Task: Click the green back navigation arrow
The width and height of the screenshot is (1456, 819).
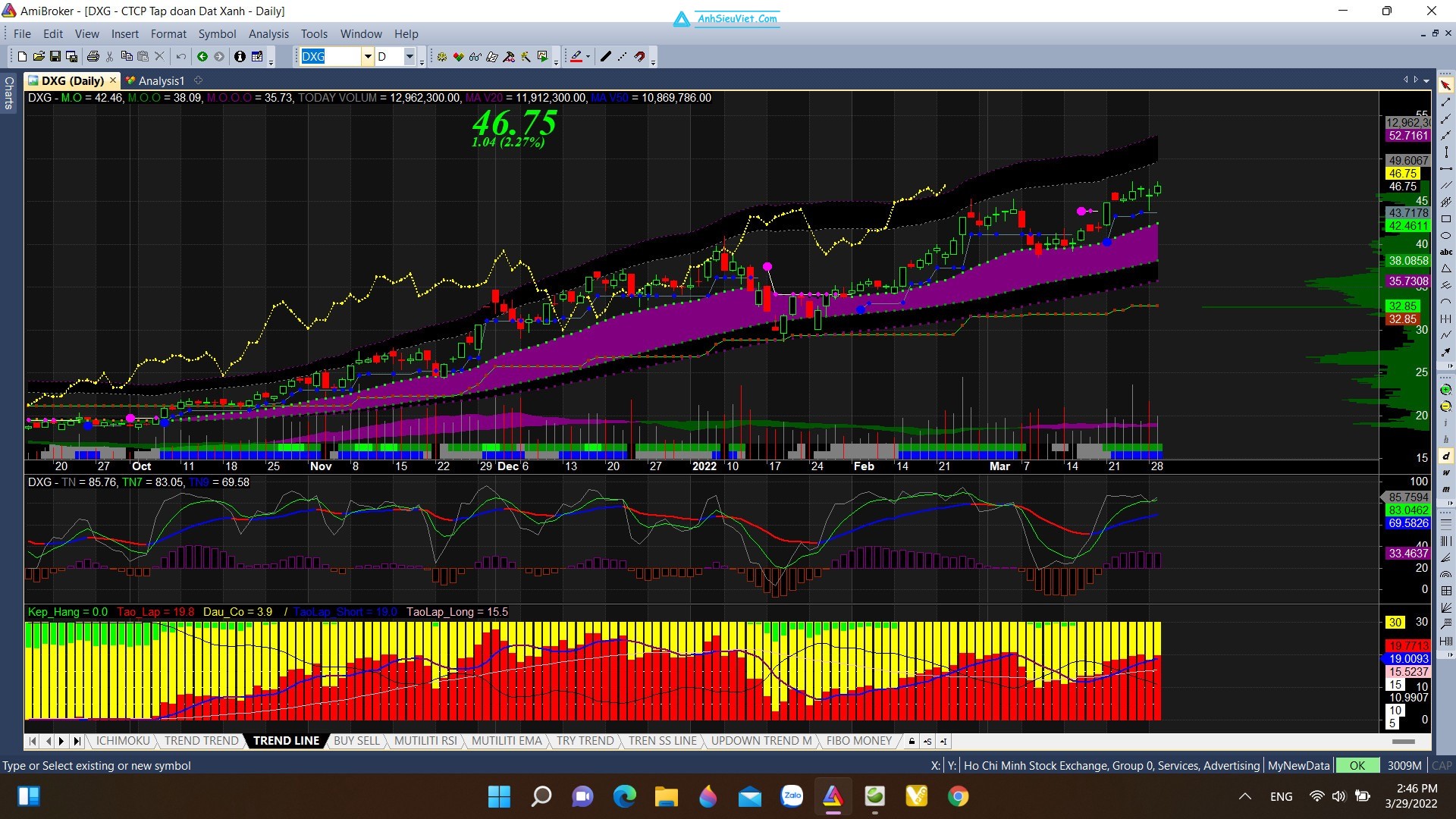Action: [x=202, y=57]
